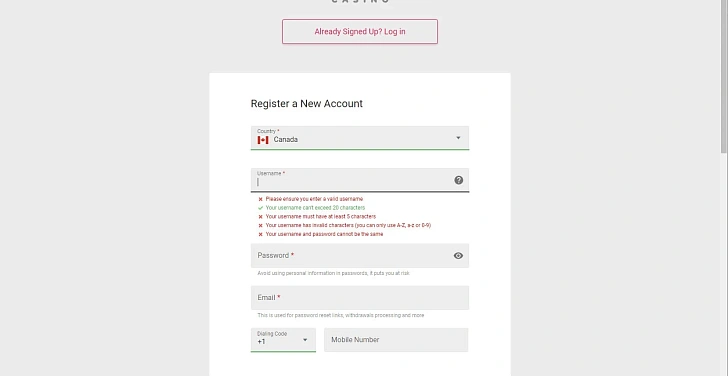Select the +1 dialing code value
The width and height of the screenshot is (728, 376).
[x=261, y=342]
